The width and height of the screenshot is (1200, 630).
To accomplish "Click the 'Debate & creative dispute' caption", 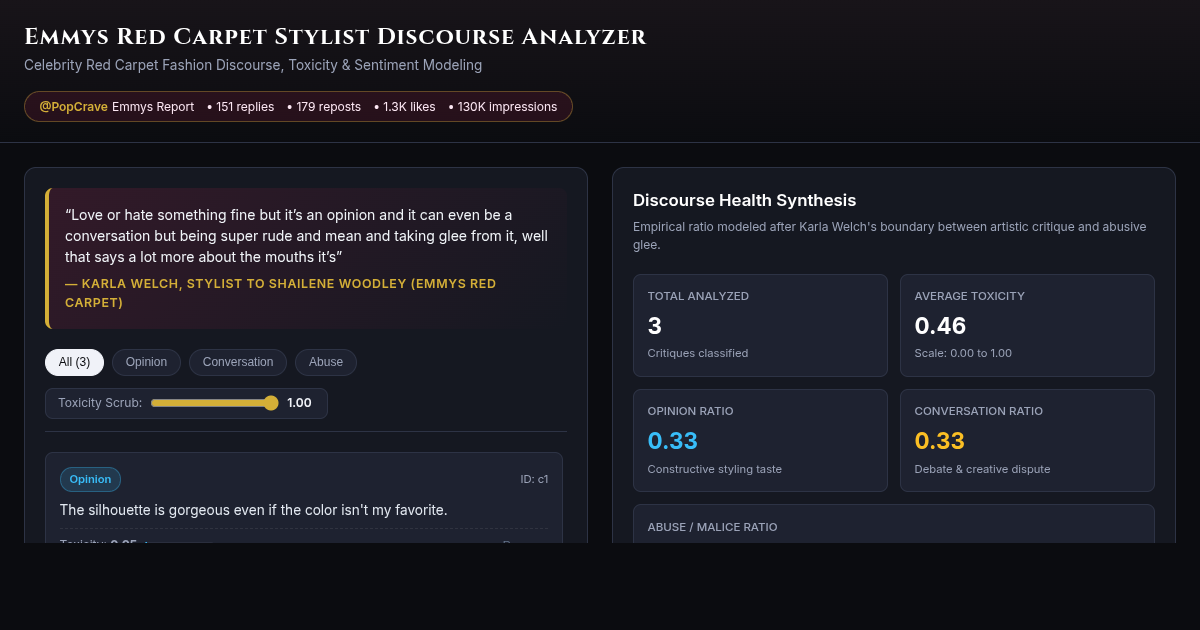I will point(982,469).
